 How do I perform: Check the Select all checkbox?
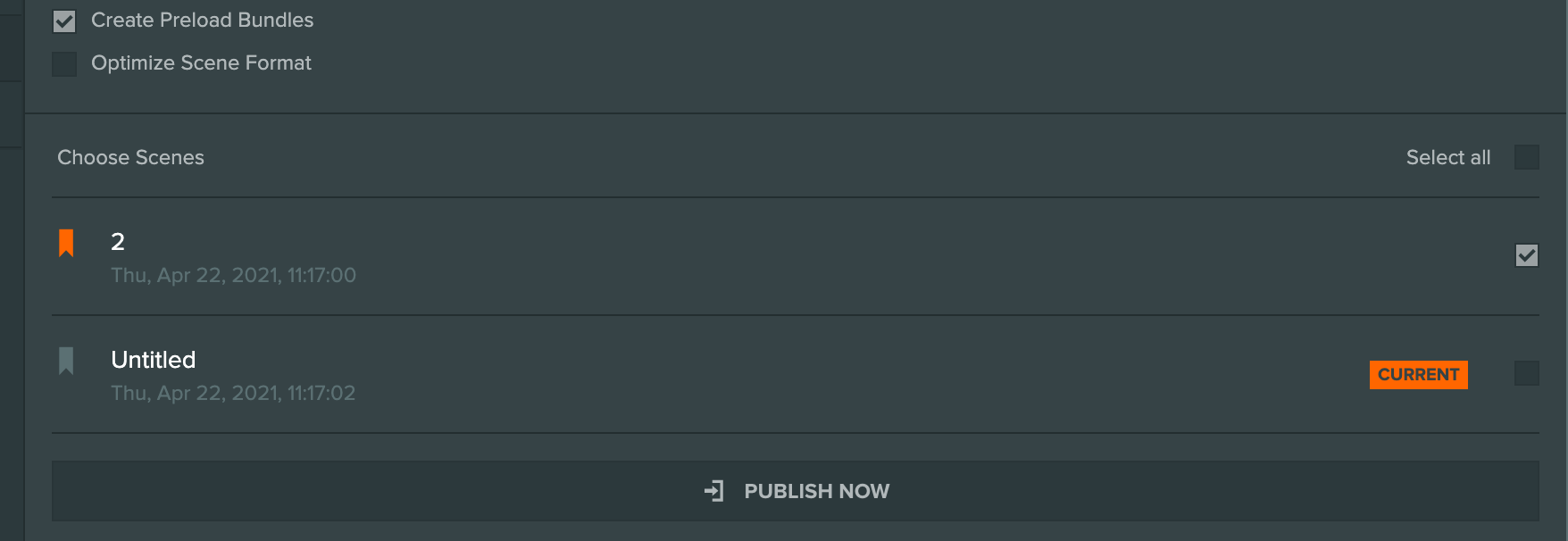1528,156
